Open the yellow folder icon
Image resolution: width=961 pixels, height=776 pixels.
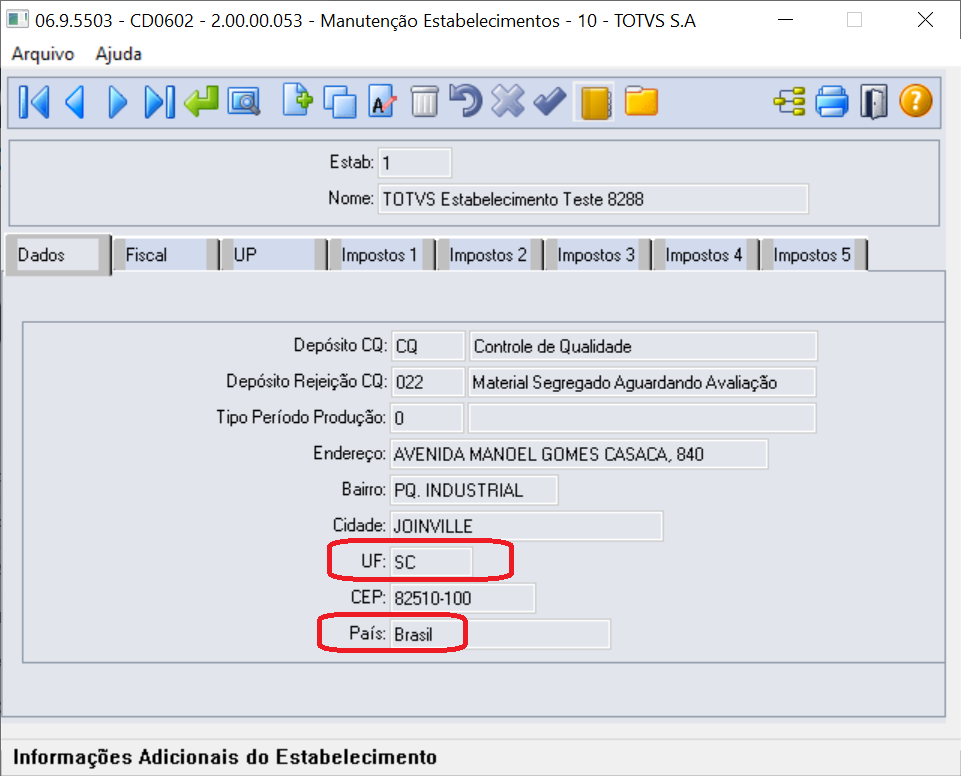tap(641, 101)
